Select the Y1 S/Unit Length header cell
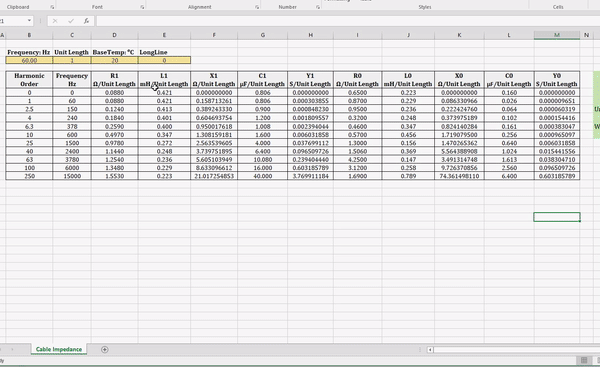The image size is (600, 367). 310,80
